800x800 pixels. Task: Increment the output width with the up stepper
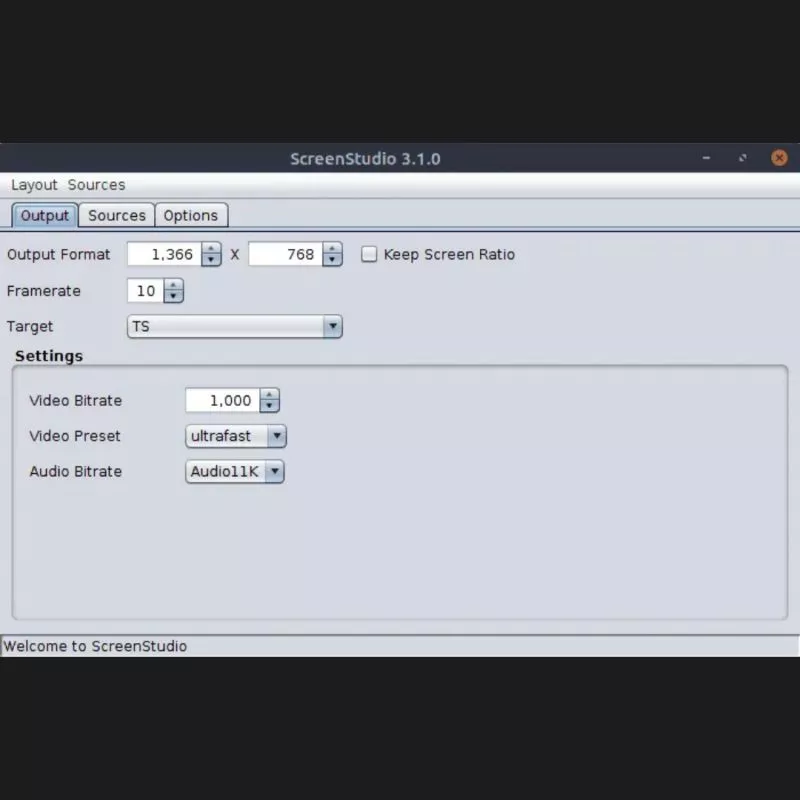(x=211, y=249)
